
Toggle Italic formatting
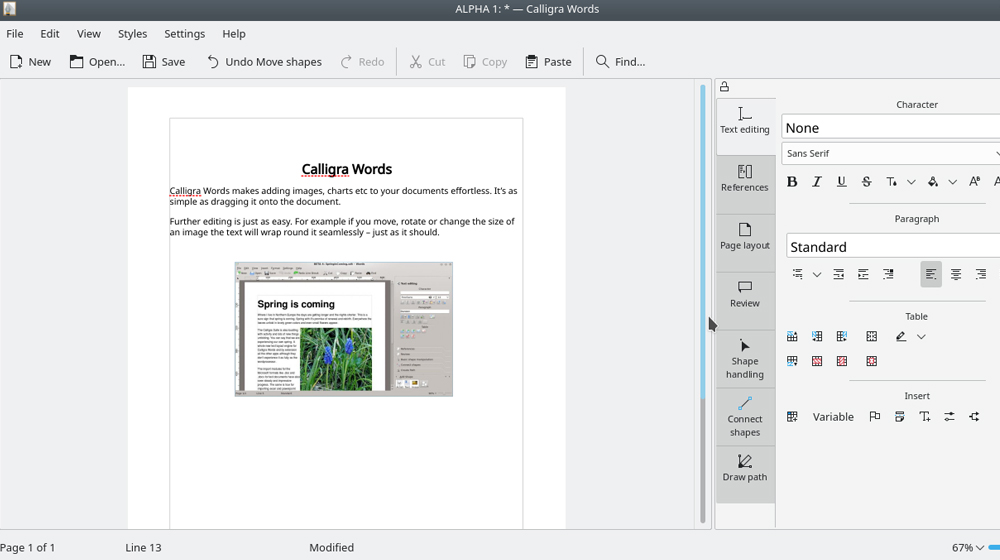(x=817, y=182)
